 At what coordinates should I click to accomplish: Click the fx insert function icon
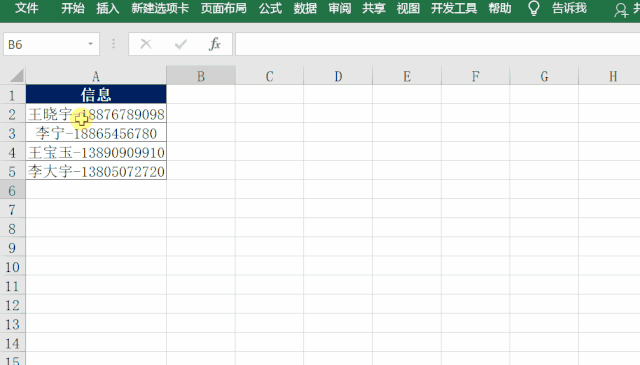[215, 44]
